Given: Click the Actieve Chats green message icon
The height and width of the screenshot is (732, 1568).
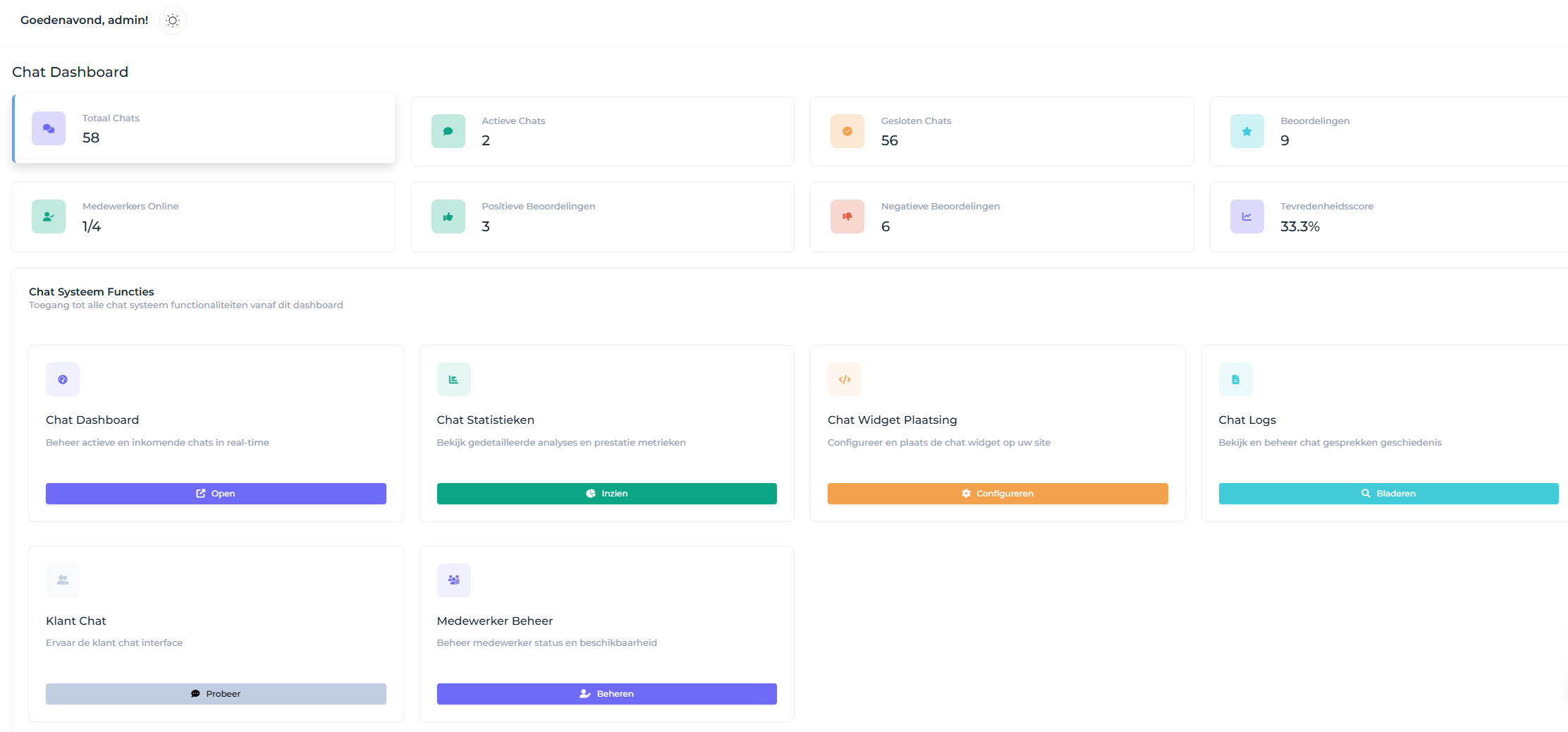Looking at the screenshot, I should coord(448,131).
